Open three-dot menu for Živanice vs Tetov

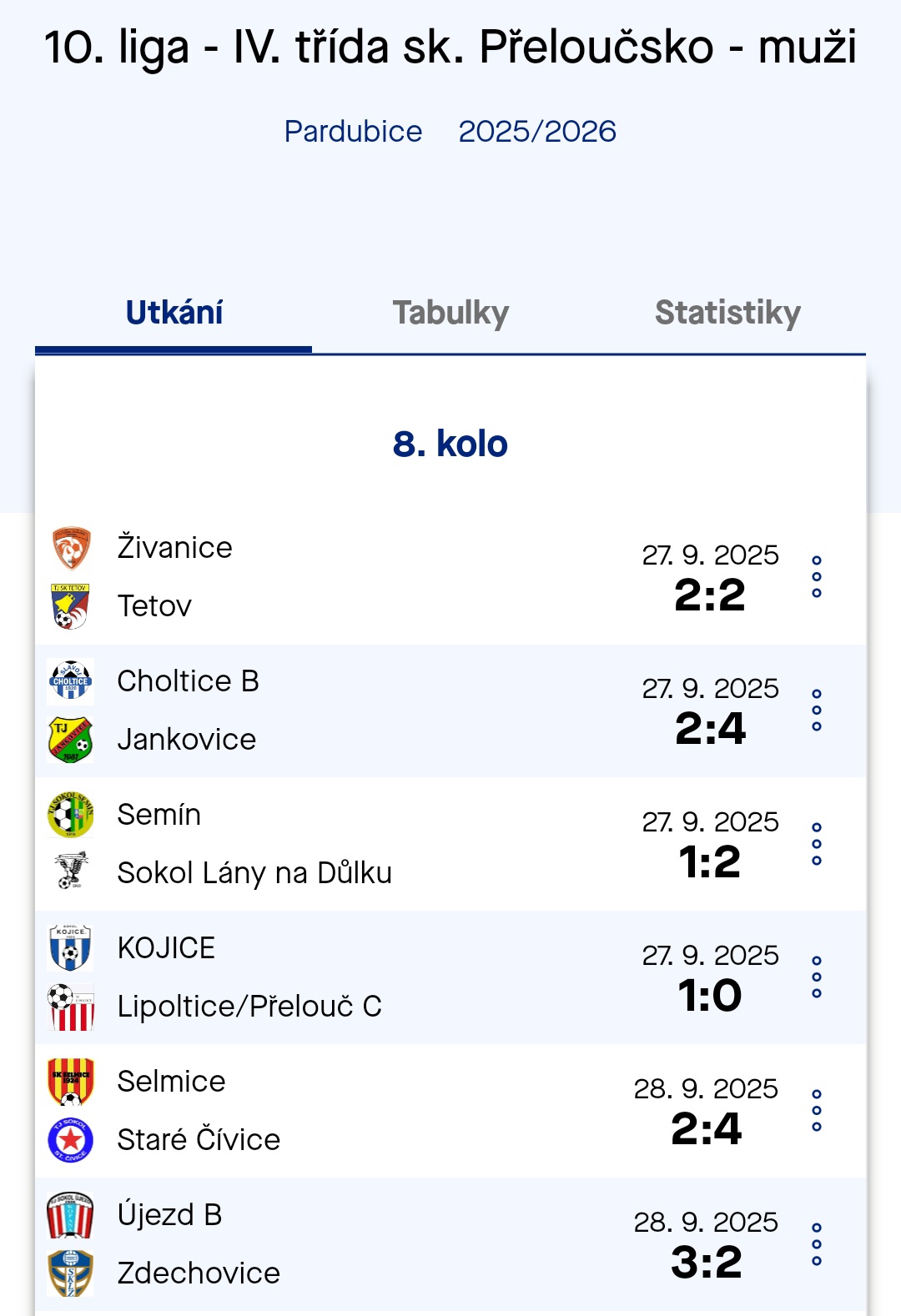(817, 576)
